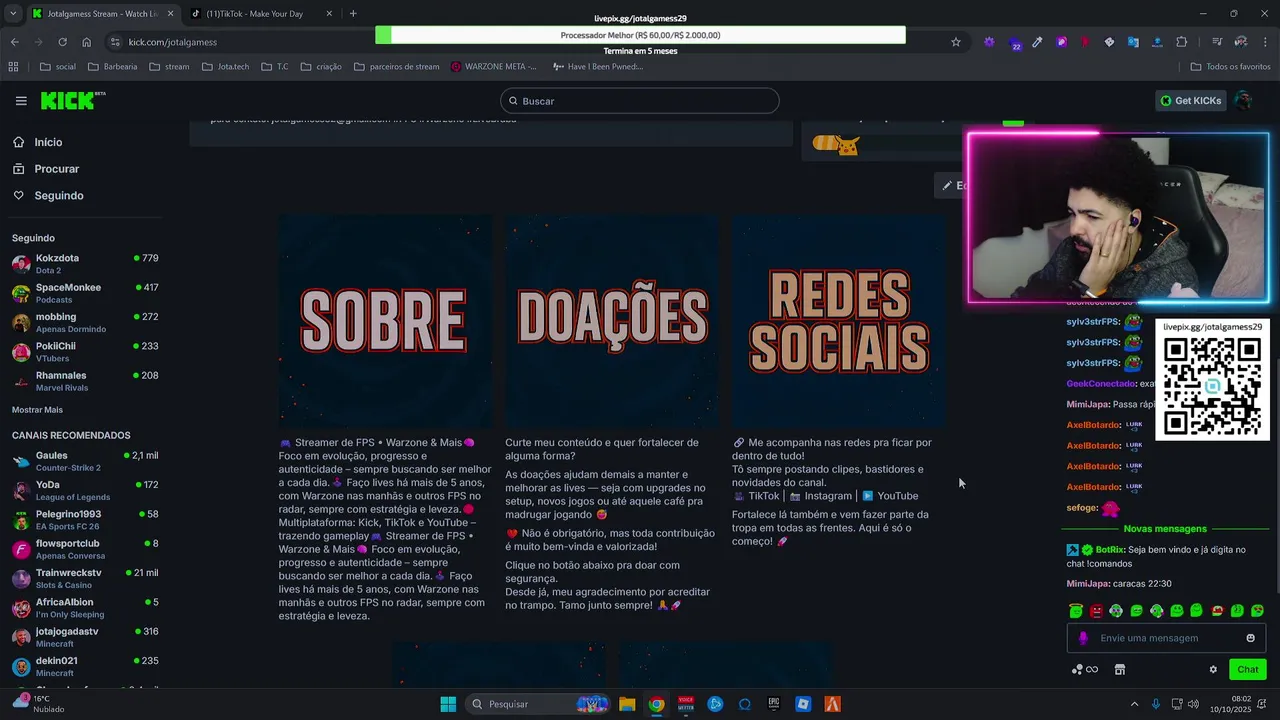Image resolution: width=1280 pixels, height=720 pixels.
Task: Open Trainwreckstv recommended channel
Action: point(85,578)
